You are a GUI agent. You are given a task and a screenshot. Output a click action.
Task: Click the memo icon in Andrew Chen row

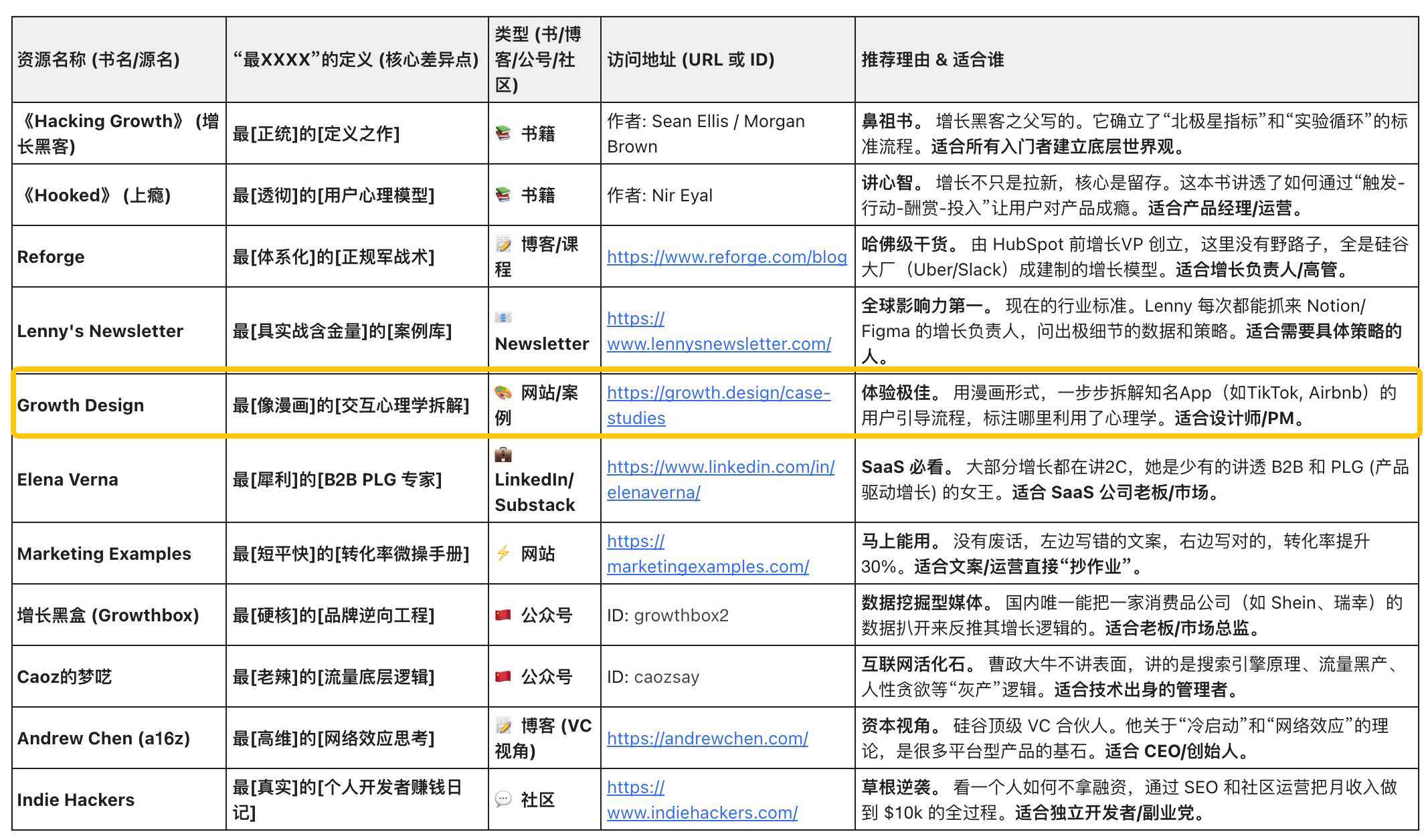click(503, 726)
